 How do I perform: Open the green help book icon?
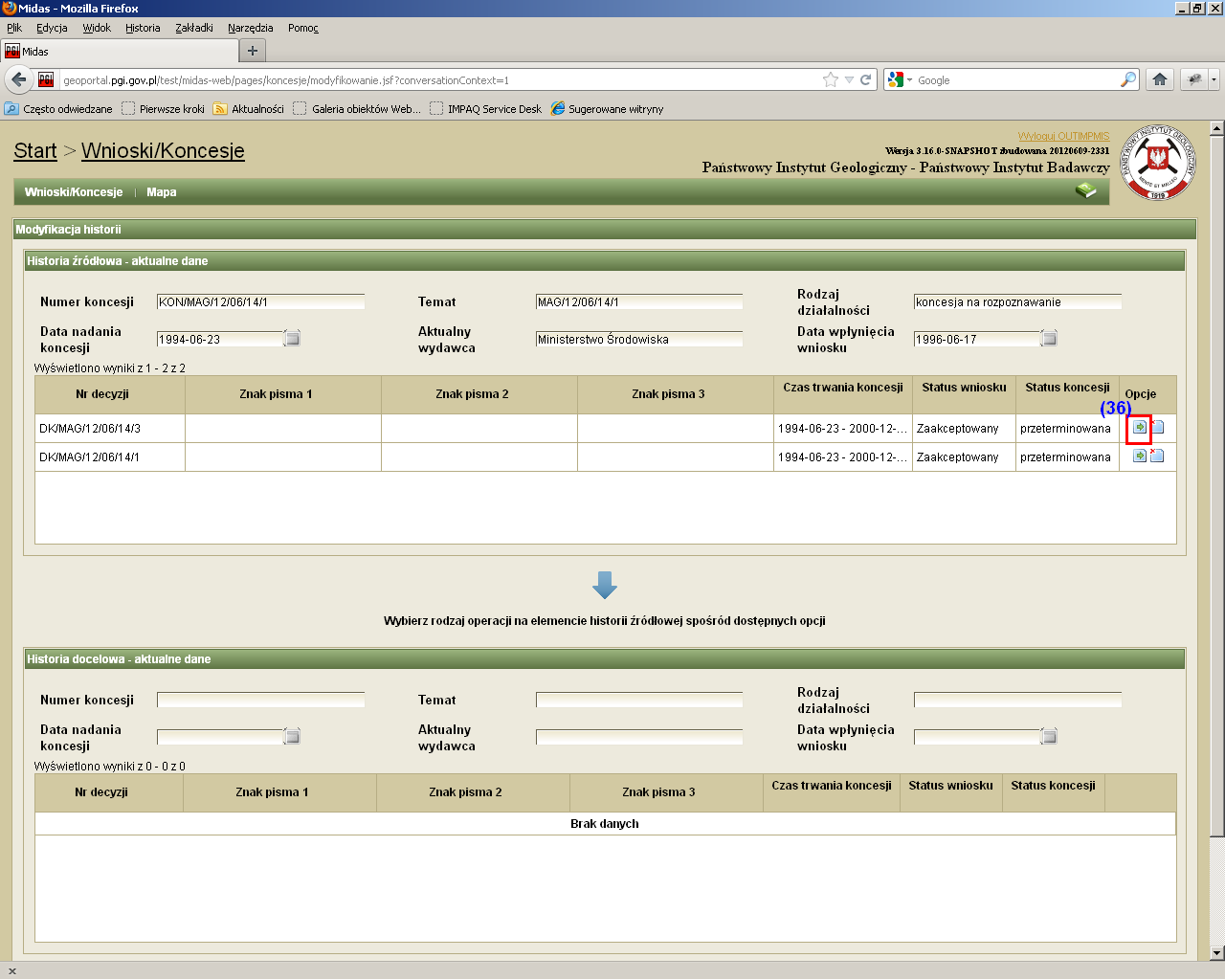click(x=1085, y=190)
